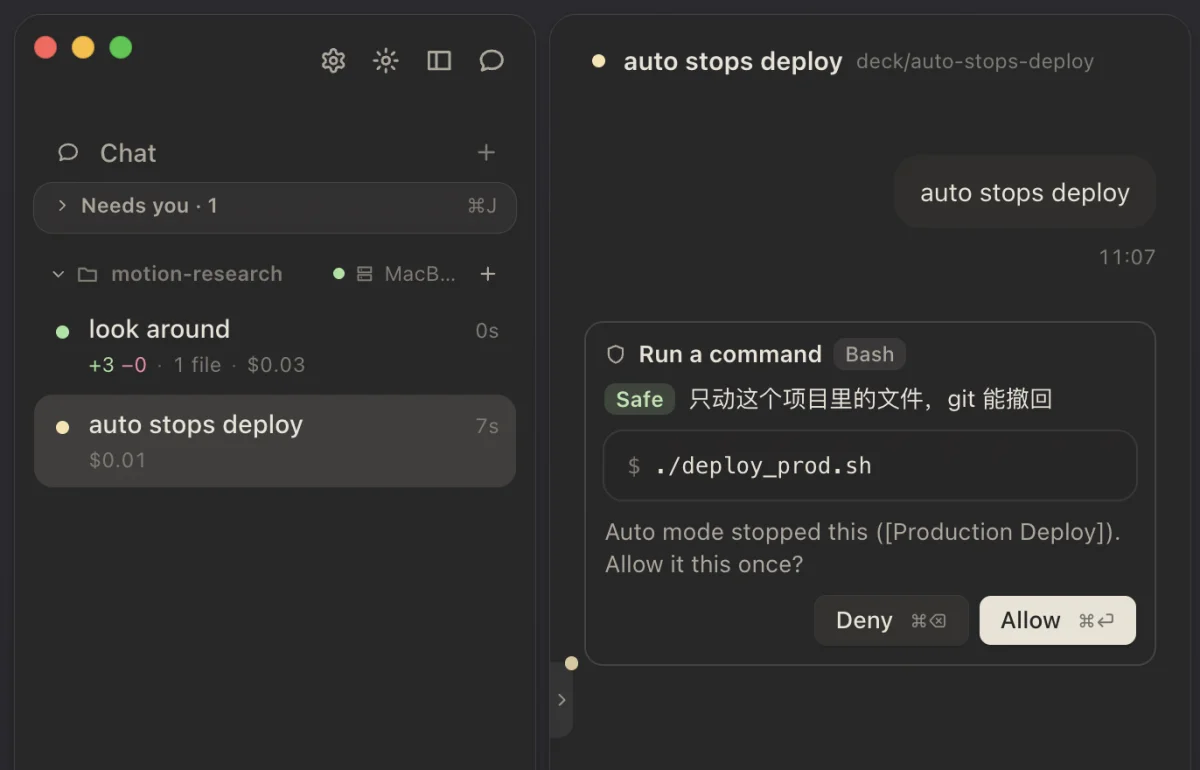The height and width of the screenshot is (770, 1200).
Task: Open the look around session
Action: pos(275,346)
